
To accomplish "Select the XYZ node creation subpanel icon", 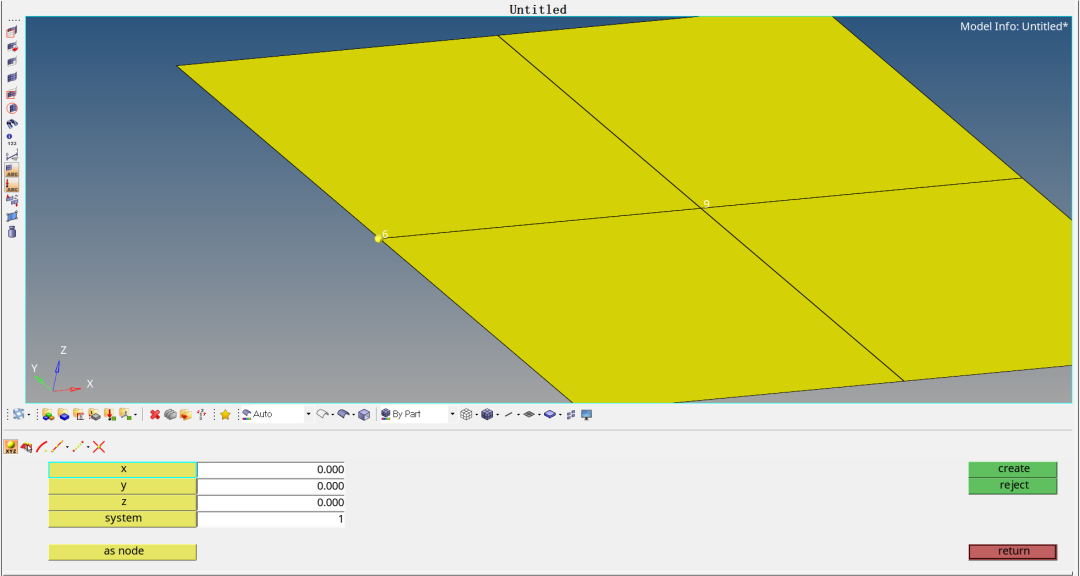I will tap(10, 447).
